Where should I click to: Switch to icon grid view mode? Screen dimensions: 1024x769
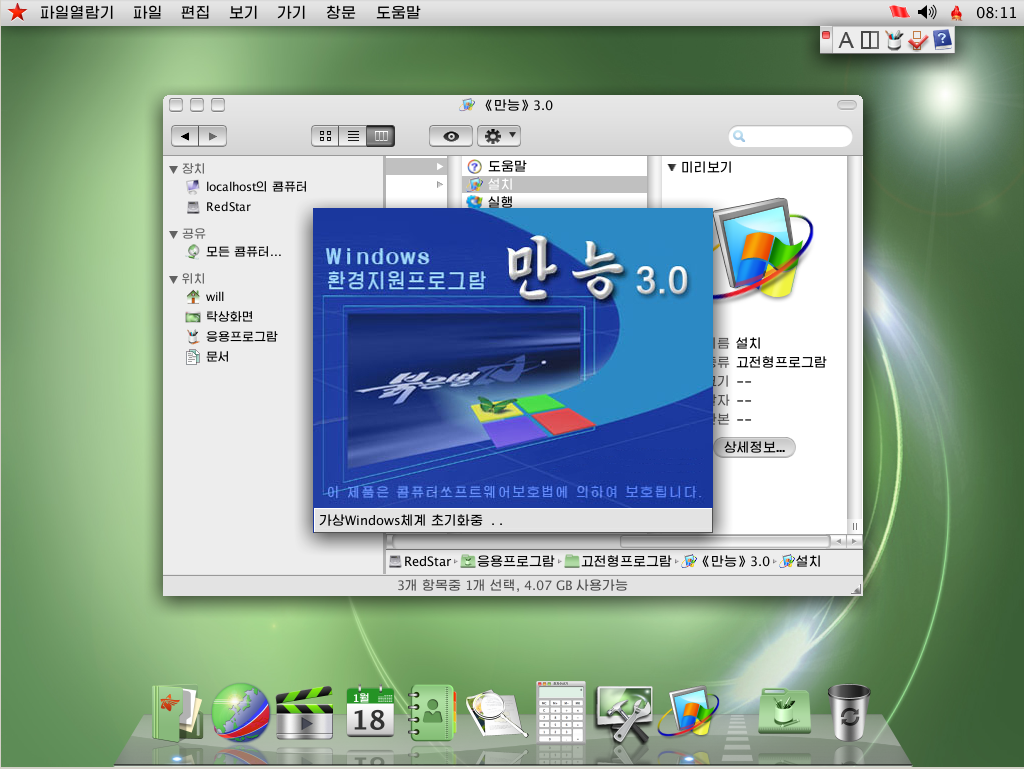324,135
